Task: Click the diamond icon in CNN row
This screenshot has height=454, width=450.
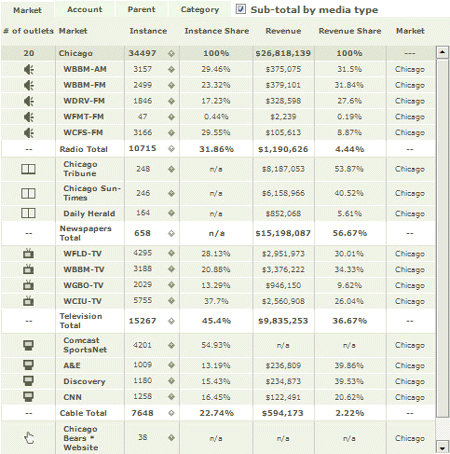Action: point(171,397)
